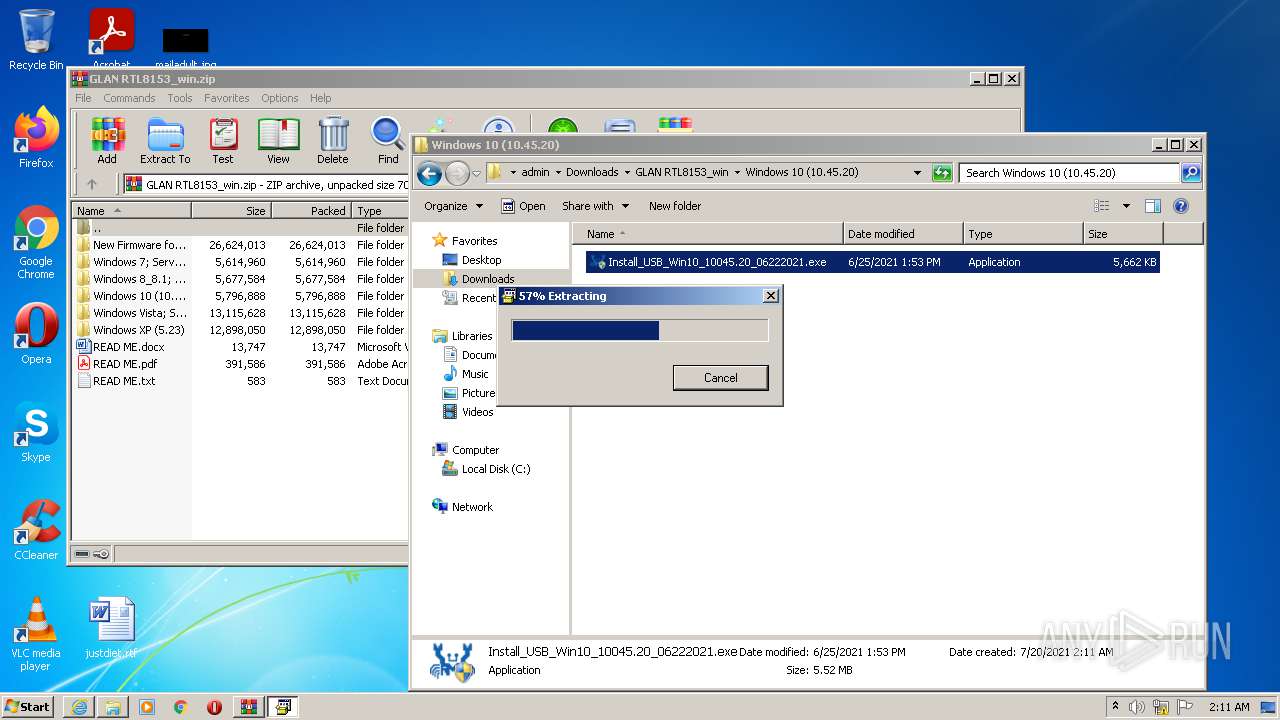Open justdiet.rtf desktop file
Image resolution: width=1280 pixels, height=720 pixels.
click(x=111, y=628)
